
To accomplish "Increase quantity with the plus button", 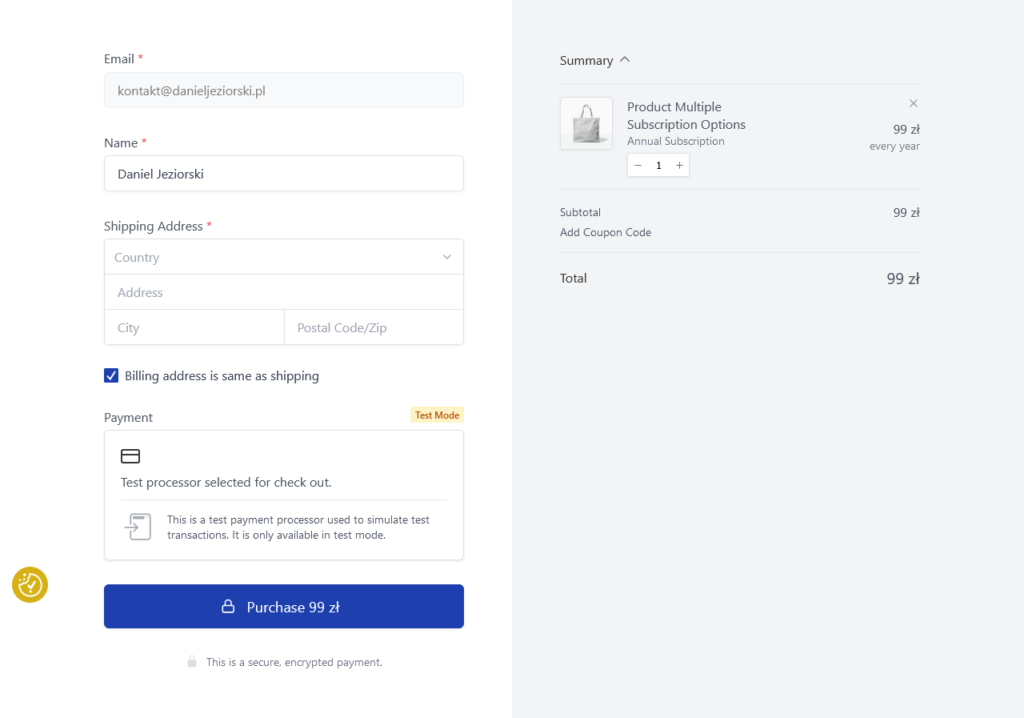I will 679,165.
